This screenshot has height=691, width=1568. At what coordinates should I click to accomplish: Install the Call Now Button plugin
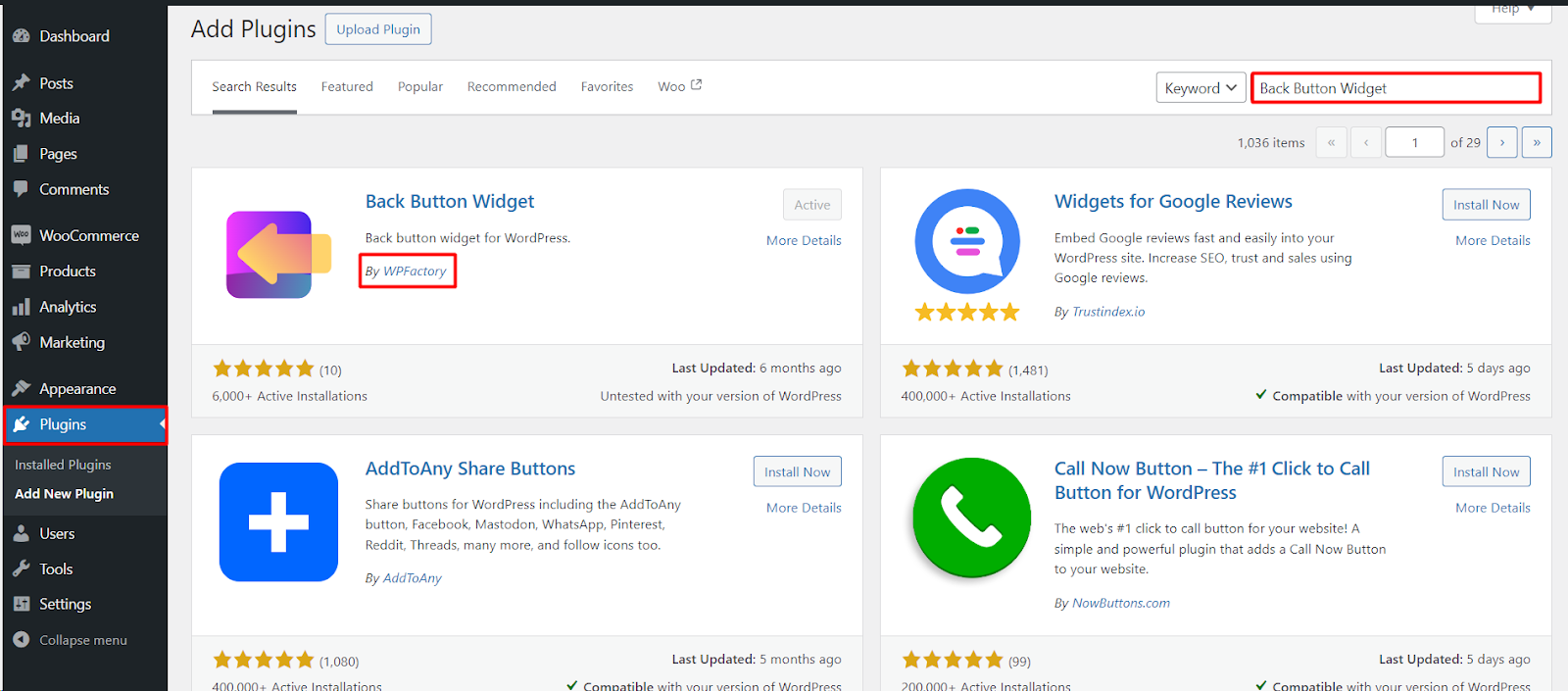click(x=1486, y=471)
